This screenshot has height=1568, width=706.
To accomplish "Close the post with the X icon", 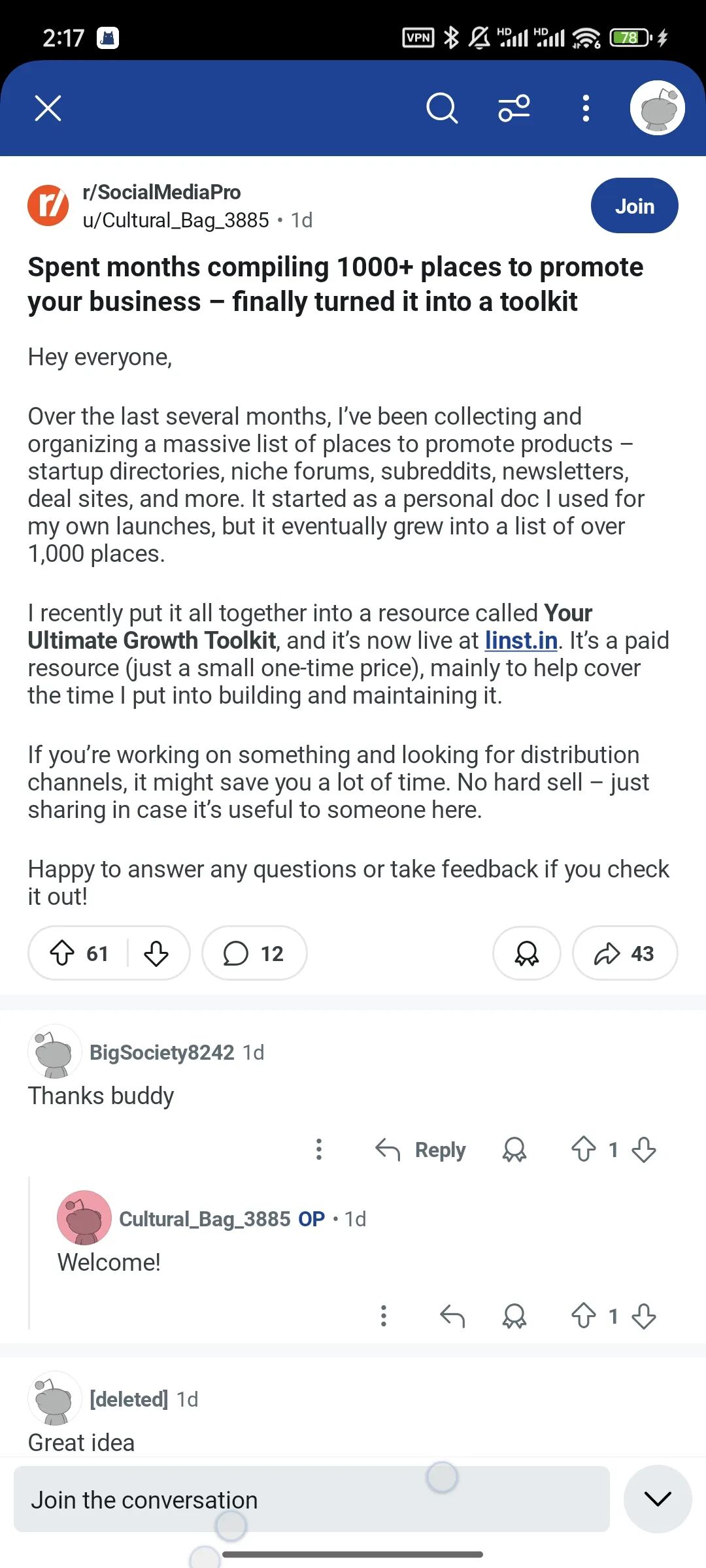I will pos(48,108).
